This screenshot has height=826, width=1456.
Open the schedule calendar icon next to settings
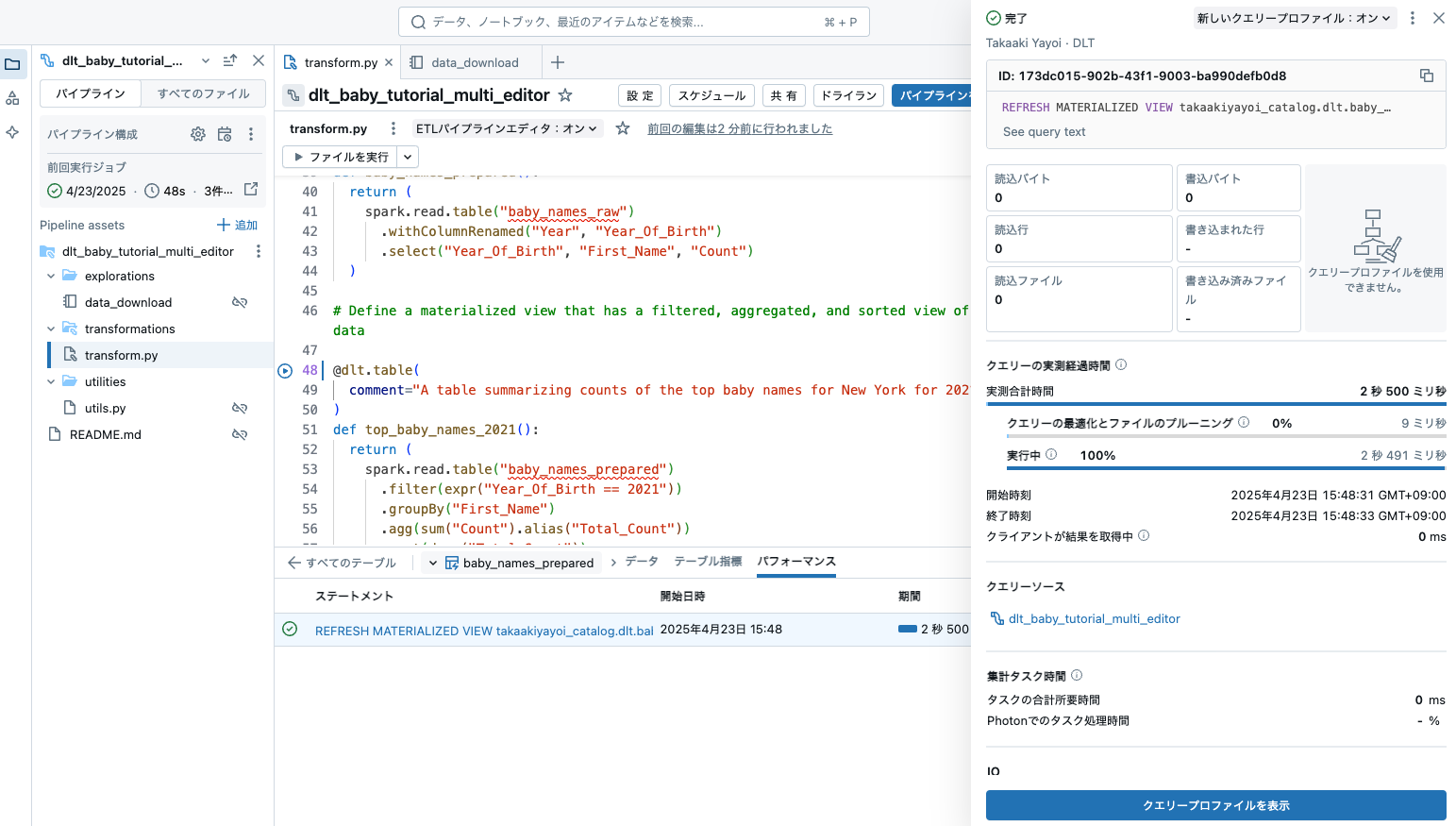click(x=225, y=134)
